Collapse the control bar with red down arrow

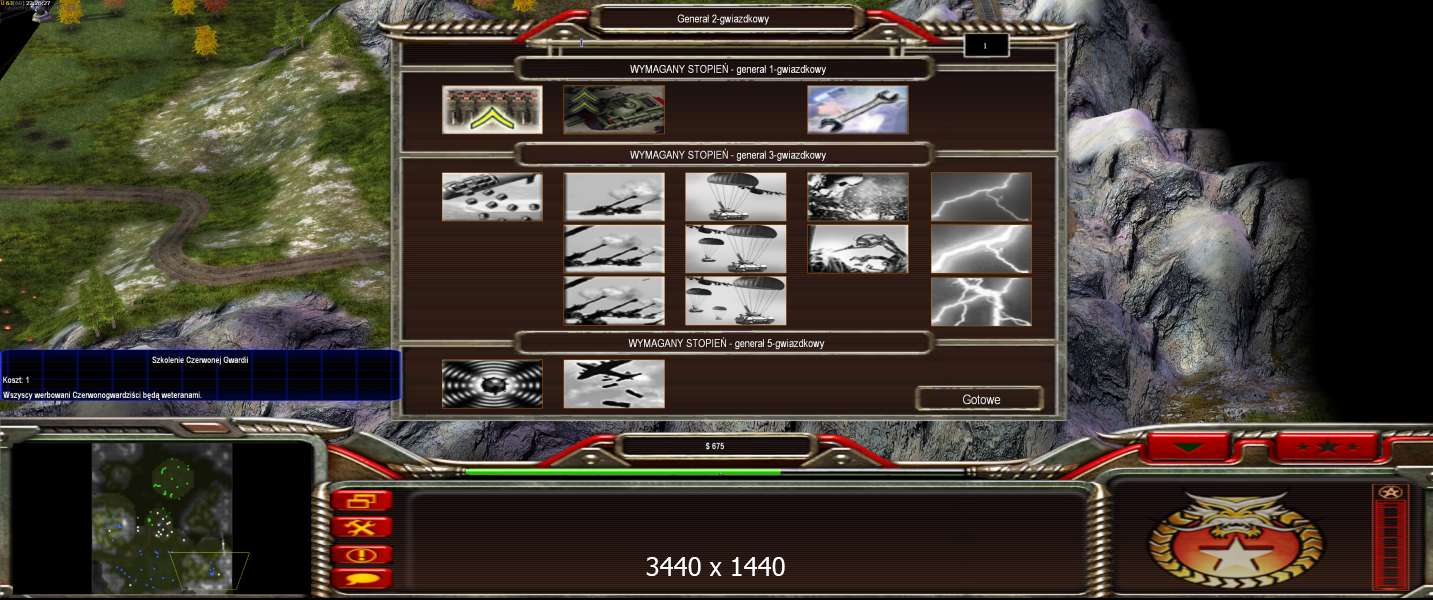[x=1187, y=447]
